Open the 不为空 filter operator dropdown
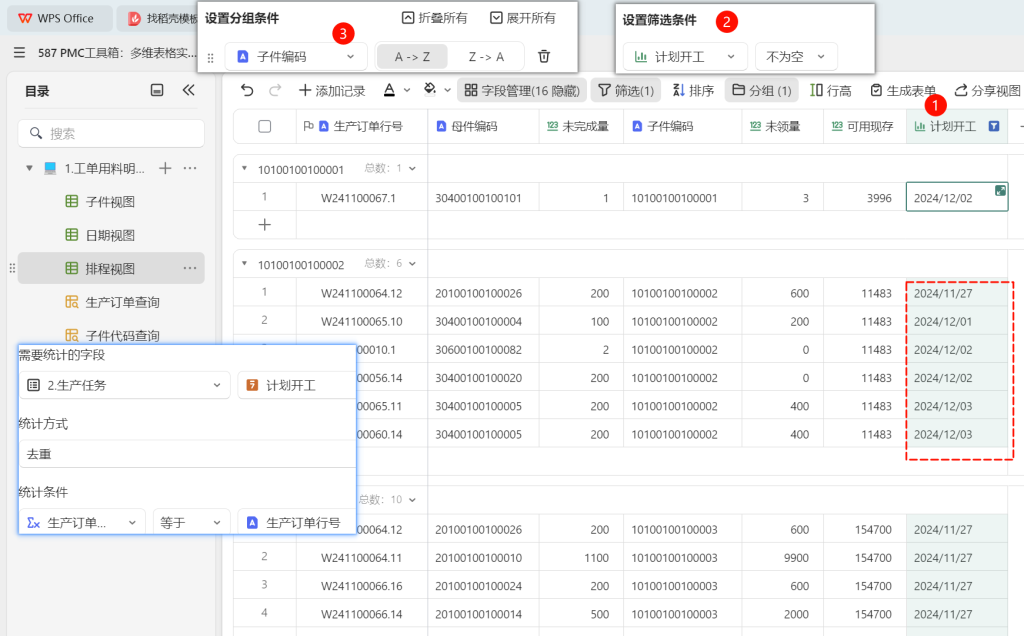The width and height of the screenshot is (1024, 636). coord(795,57)
